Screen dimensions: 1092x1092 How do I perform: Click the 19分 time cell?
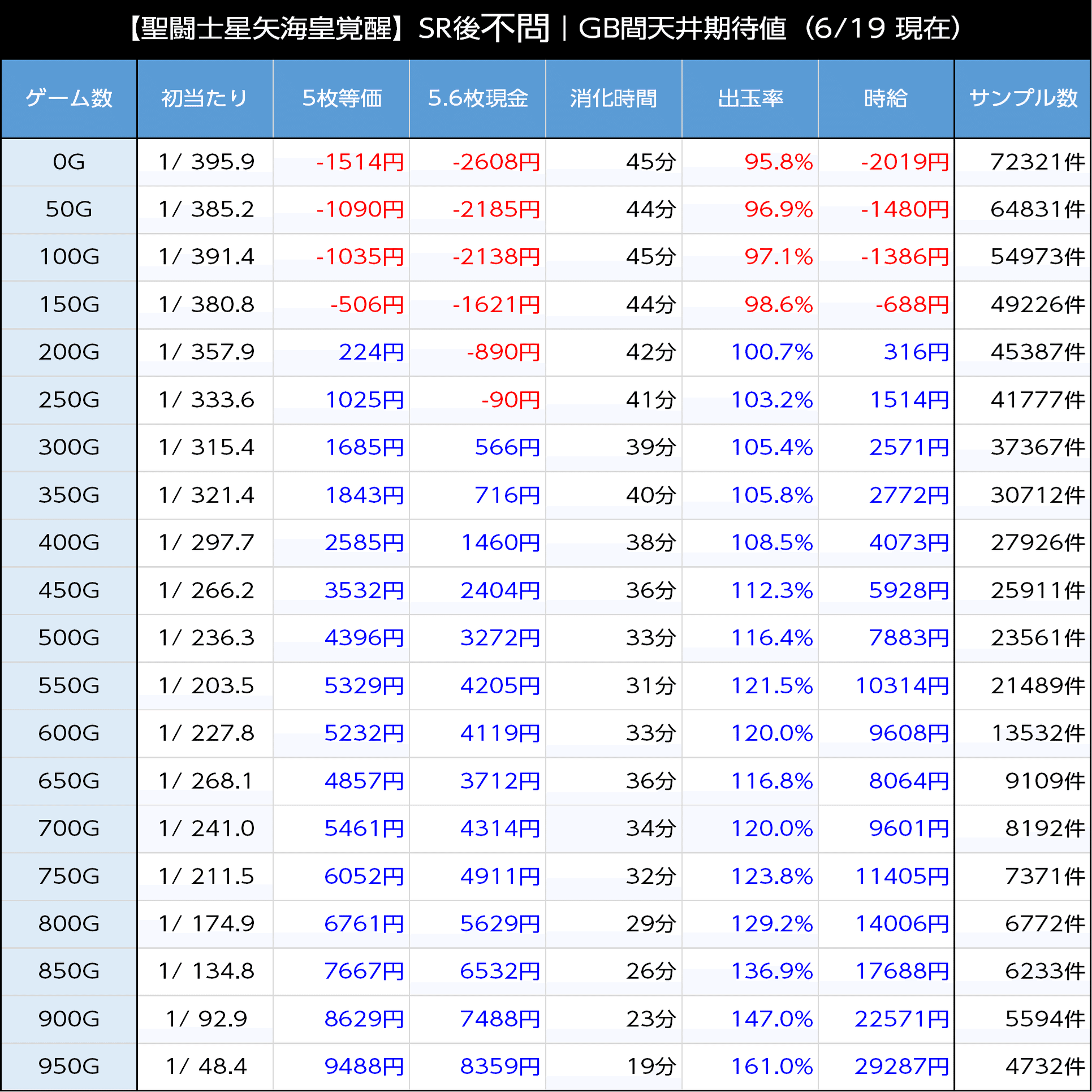(650, 1067)
